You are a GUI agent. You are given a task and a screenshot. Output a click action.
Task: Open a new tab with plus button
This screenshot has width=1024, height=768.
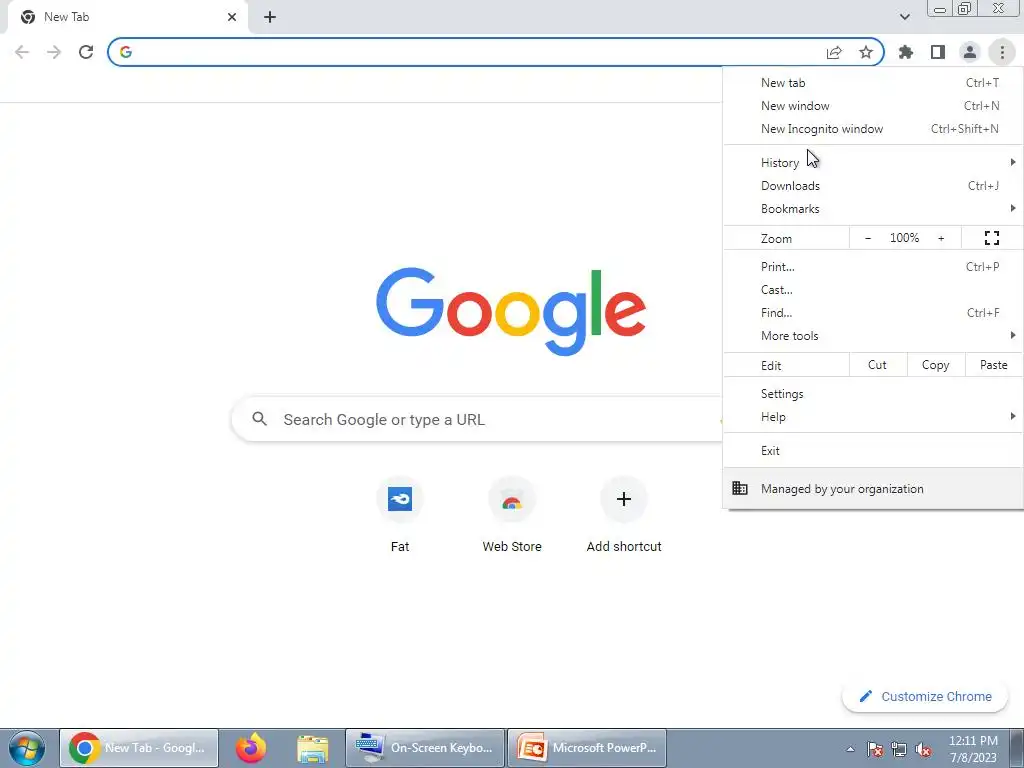pyautogui.click(x=270, y=17)
